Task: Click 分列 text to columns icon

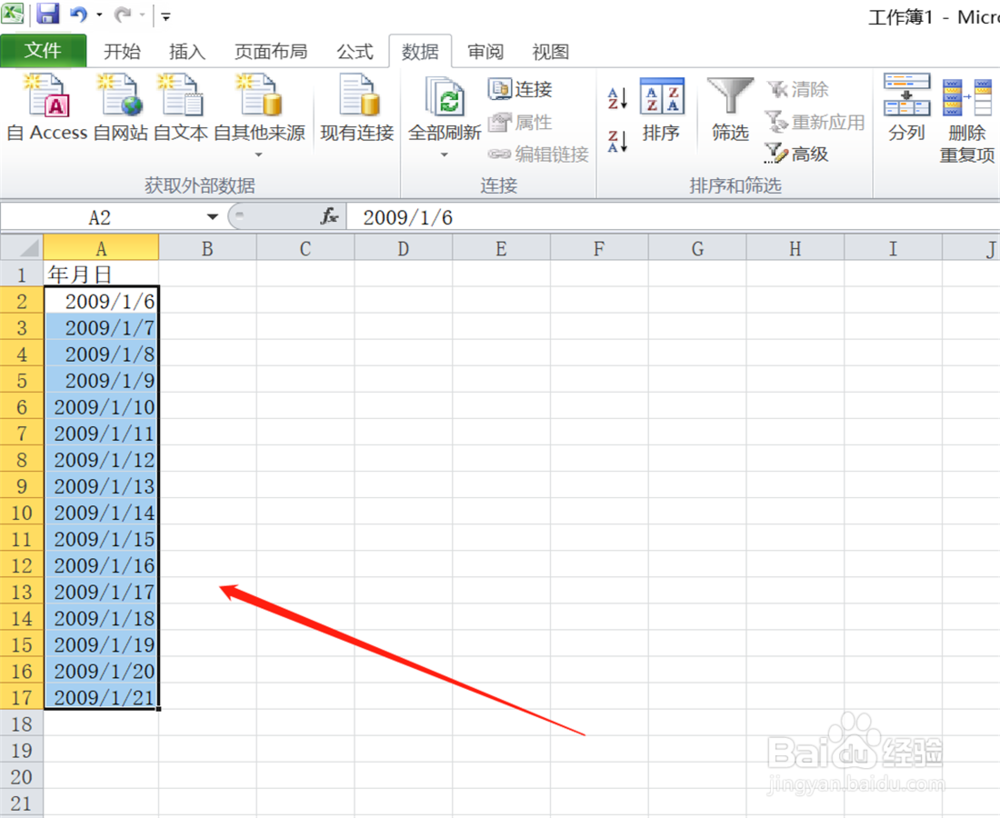Action: click(x=906, y=107)
